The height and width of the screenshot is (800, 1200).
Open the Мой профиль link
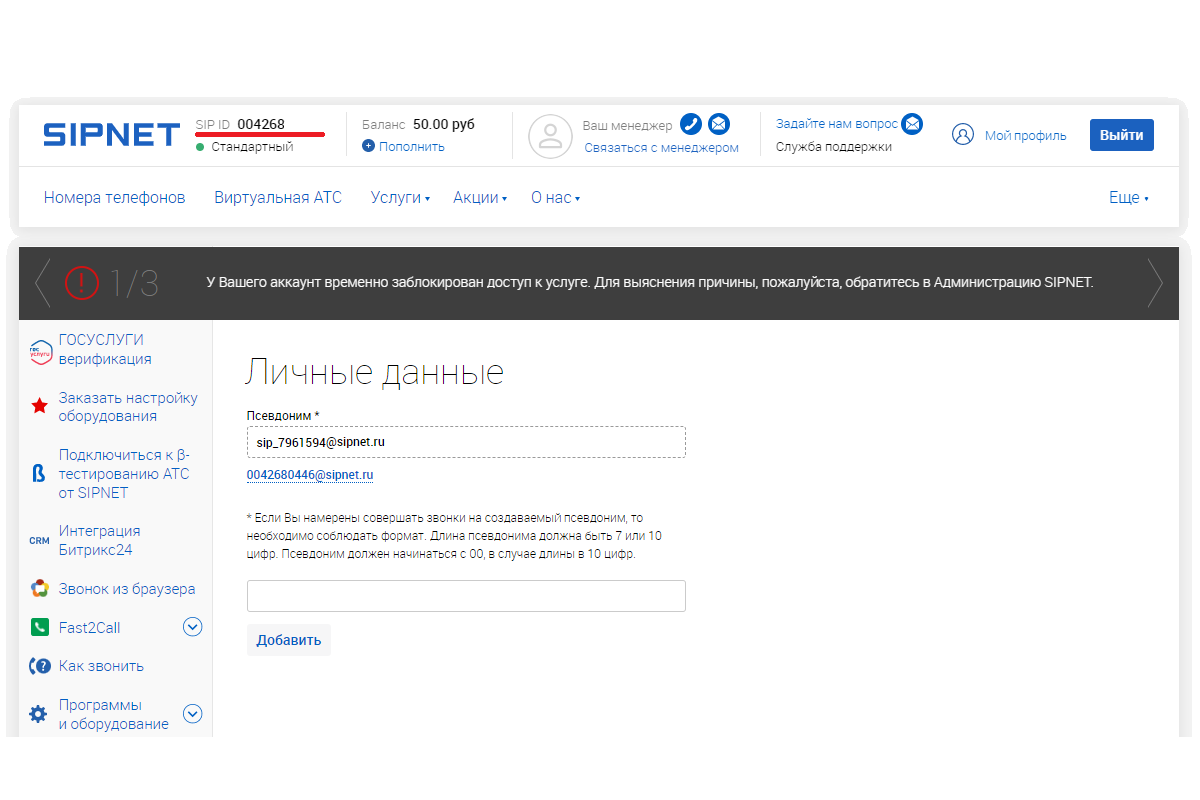tap(1026, 136)
